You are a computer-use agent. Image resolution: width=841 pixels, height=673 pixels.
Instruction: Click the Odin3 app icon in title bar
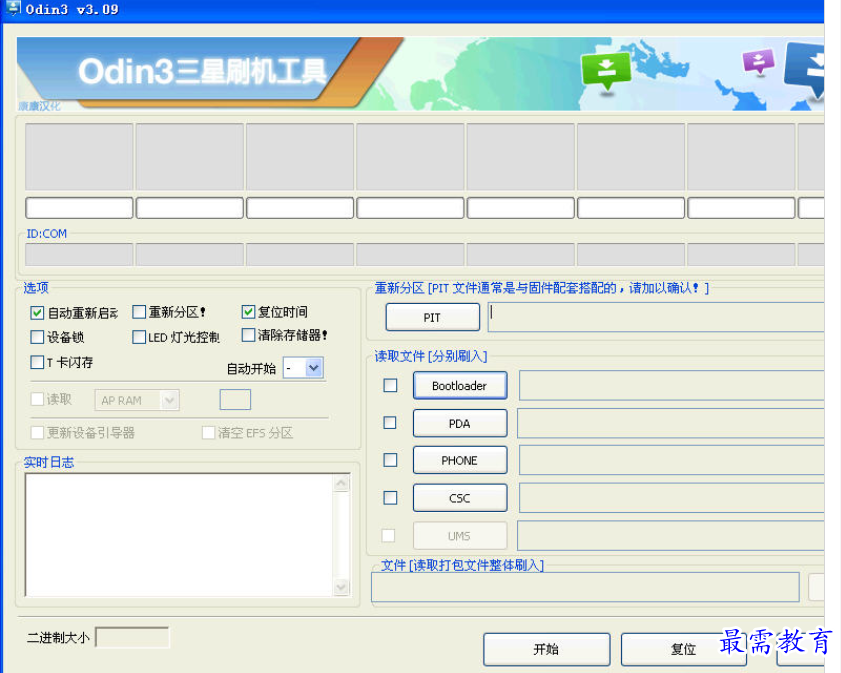[13, 8]
